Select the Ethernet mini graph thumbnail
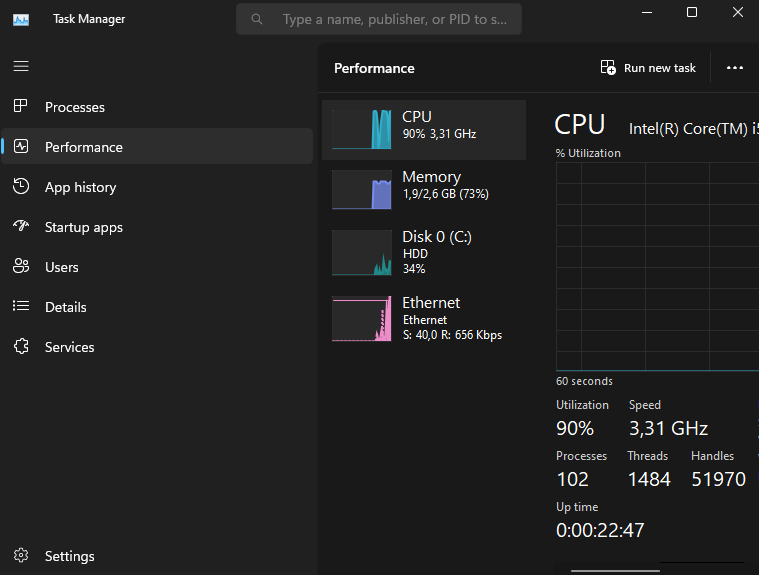This screenshot has height=575, width=759. [x=362, y=318]
